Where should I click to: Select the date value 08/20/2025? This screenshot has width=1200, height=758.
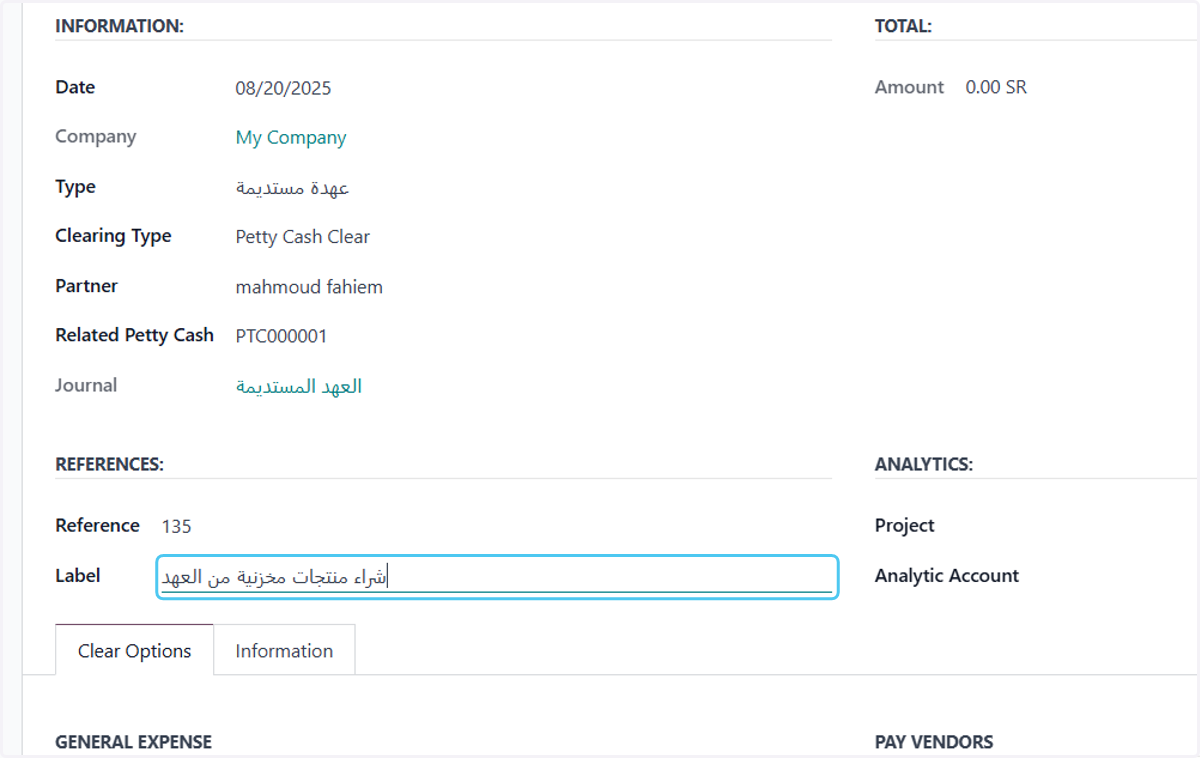pyautogui.click(x=283, y=88)
